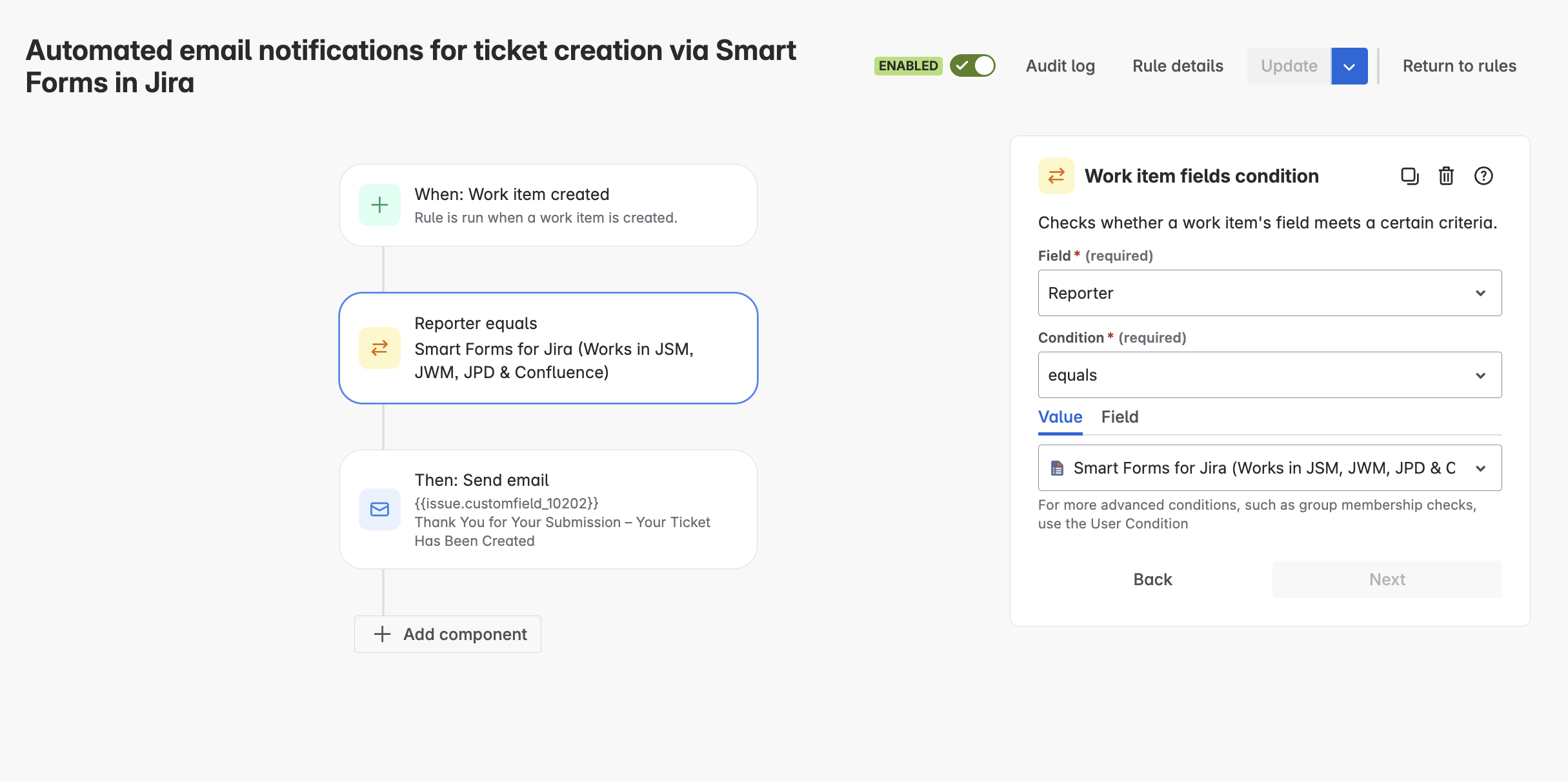Select the Value tab
The height and width of the screenshot is (782, 1568).
pos(1060,417)
